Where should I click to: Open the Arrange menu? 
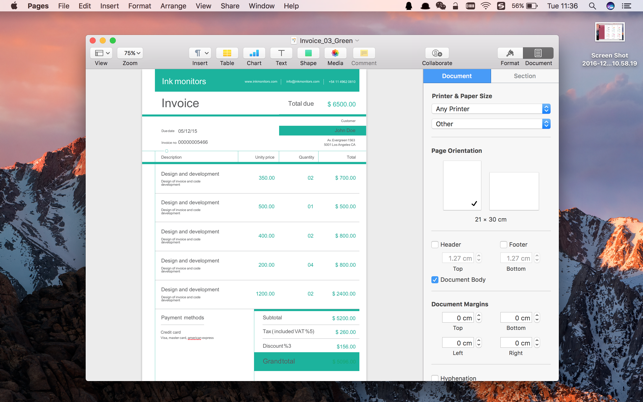pos(173,6)
